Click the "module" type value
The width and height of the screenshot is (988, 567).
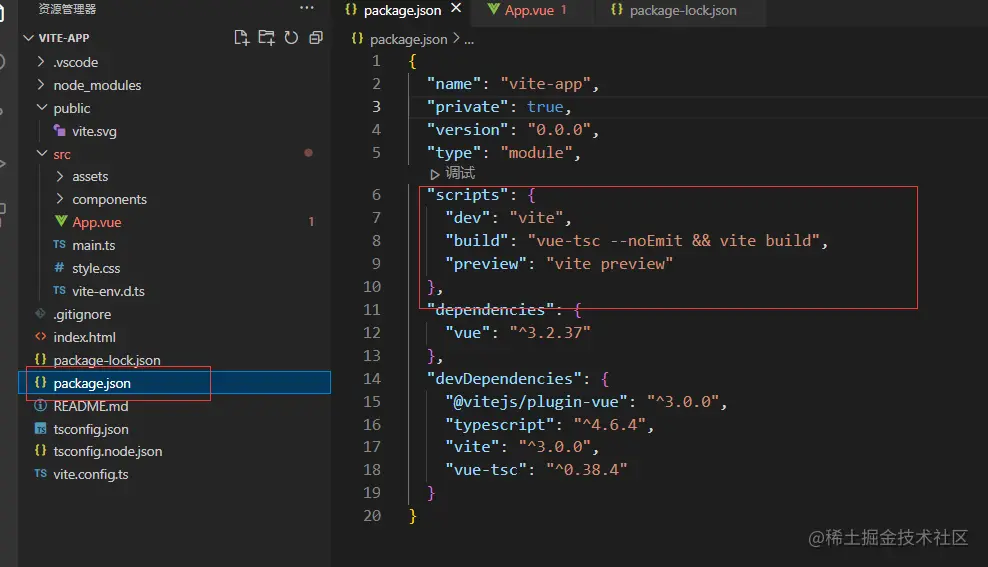tap(536, 153)
